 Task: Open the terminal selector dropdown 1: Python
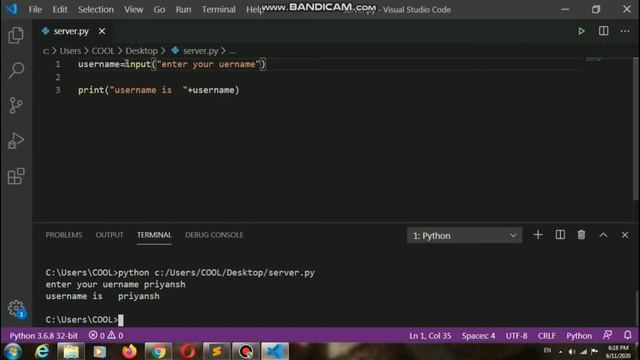[464, 236]
